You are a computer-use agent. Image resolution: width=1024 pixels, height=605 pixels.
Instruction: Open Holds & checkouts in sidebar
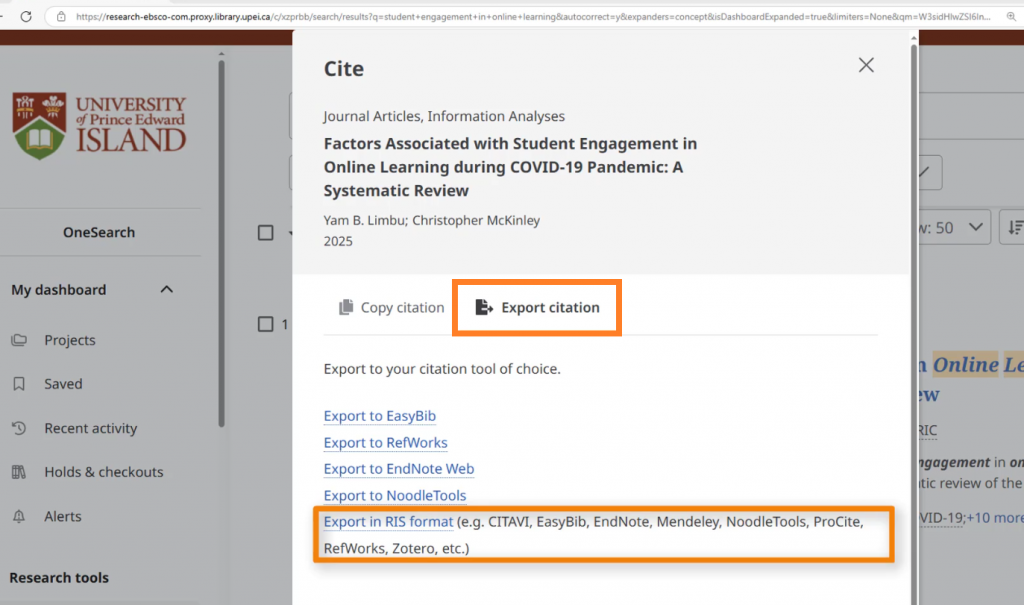103,472
